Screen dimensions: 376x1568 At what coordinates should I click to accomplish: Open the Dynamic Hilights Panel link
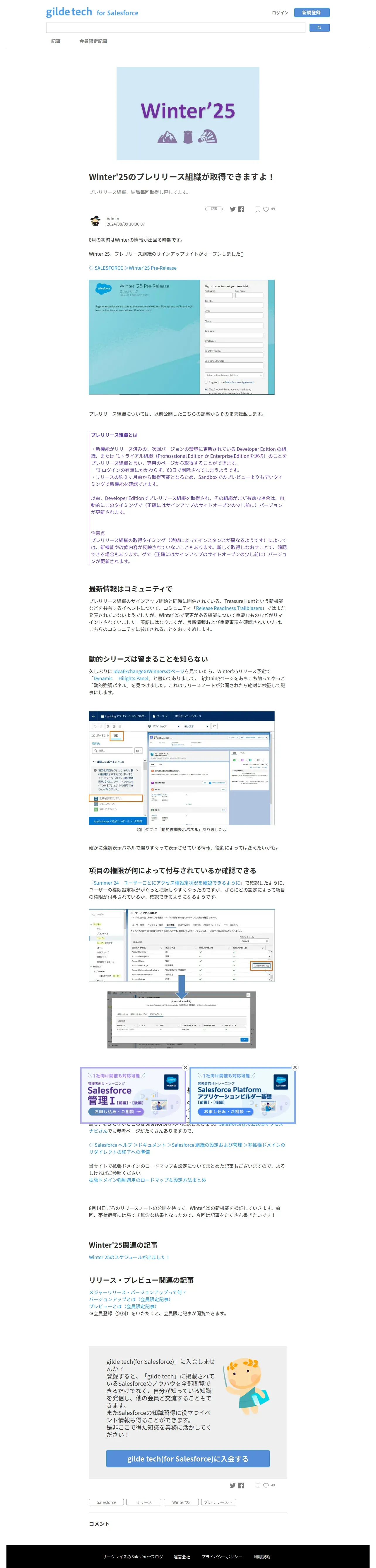(121, 678)
